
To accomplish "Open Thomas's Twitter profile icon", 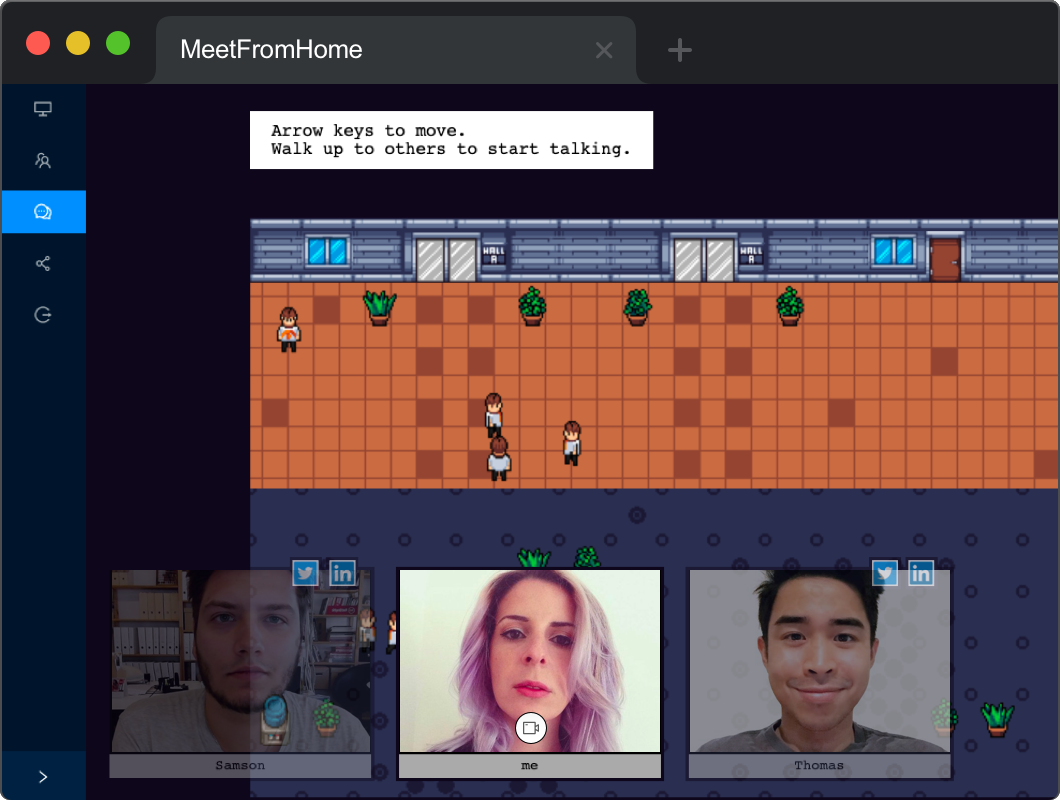I will (x=884, y=573).
